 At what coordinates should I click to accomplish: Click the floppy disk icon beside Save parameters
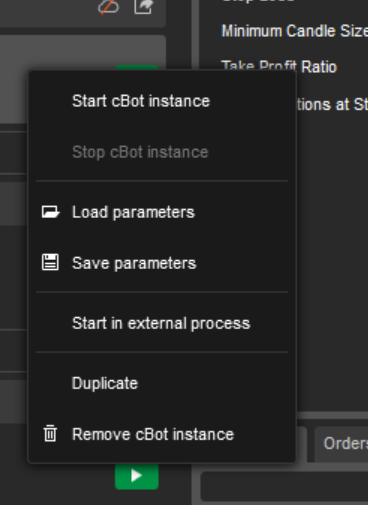coord(50,262)
